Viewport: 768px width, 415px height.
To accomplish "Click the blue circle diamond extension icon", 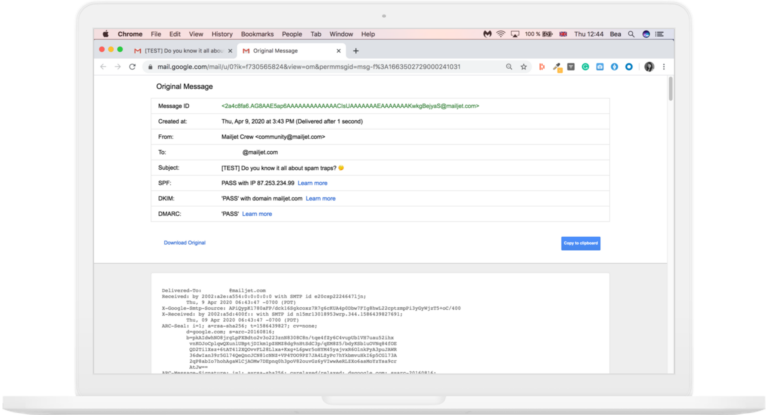I will point(614,67).
